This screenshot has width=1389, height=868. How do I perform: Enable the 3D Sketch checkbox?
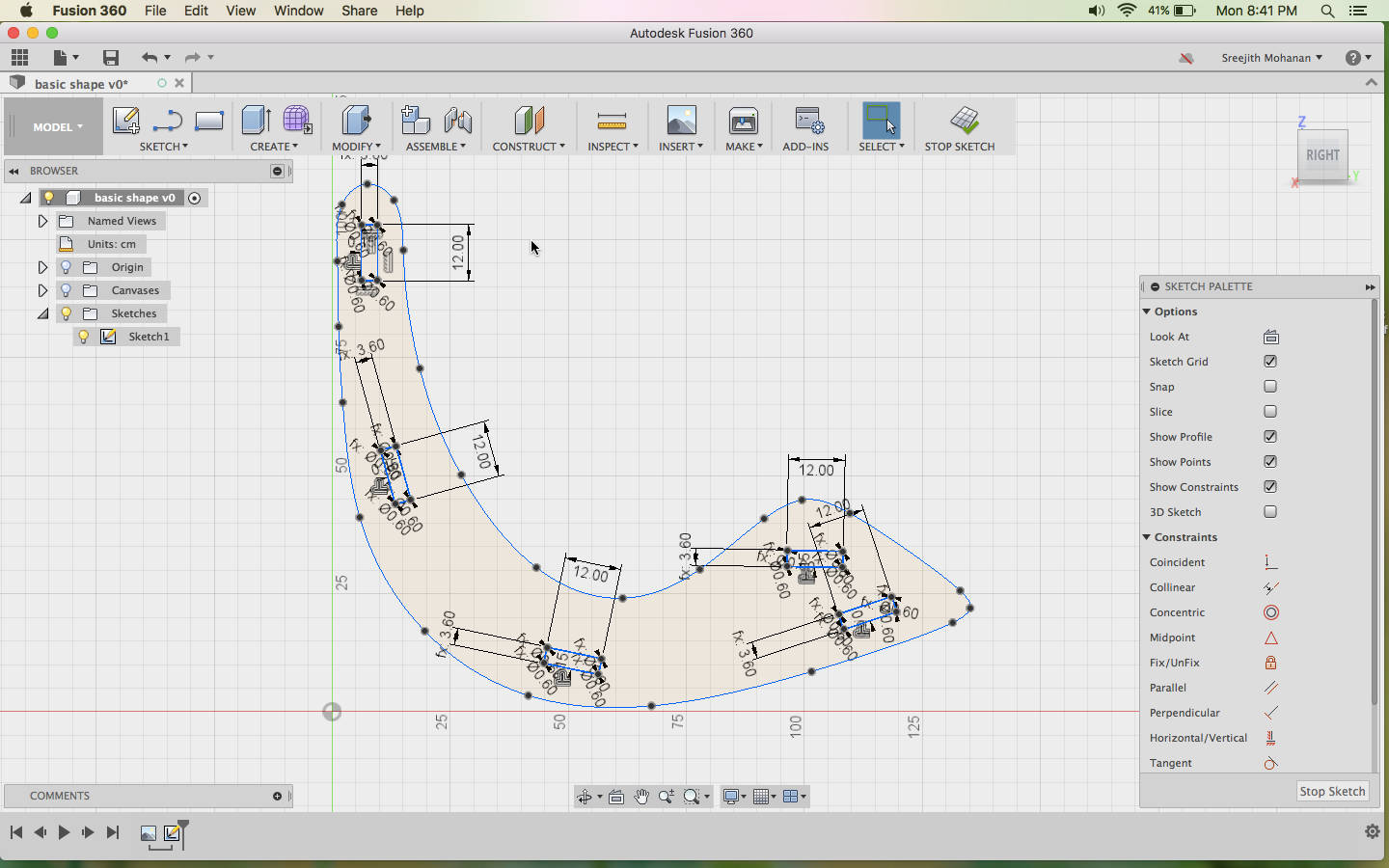click(x=1270, y=512)
